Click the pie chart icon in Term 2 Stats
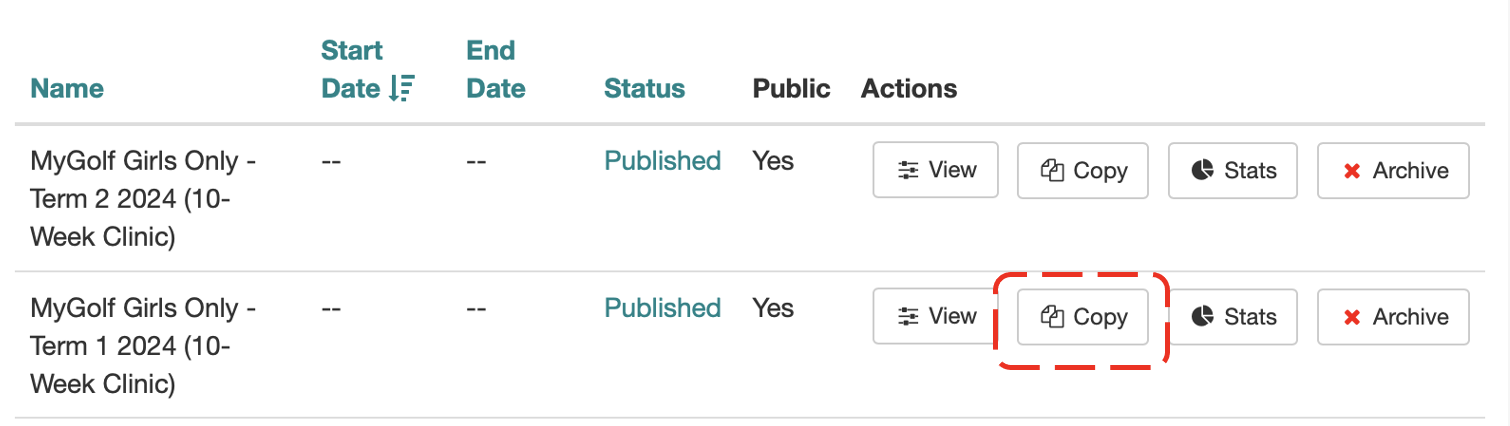This screenshot has width=1510, height=426. pos(1203,171)
